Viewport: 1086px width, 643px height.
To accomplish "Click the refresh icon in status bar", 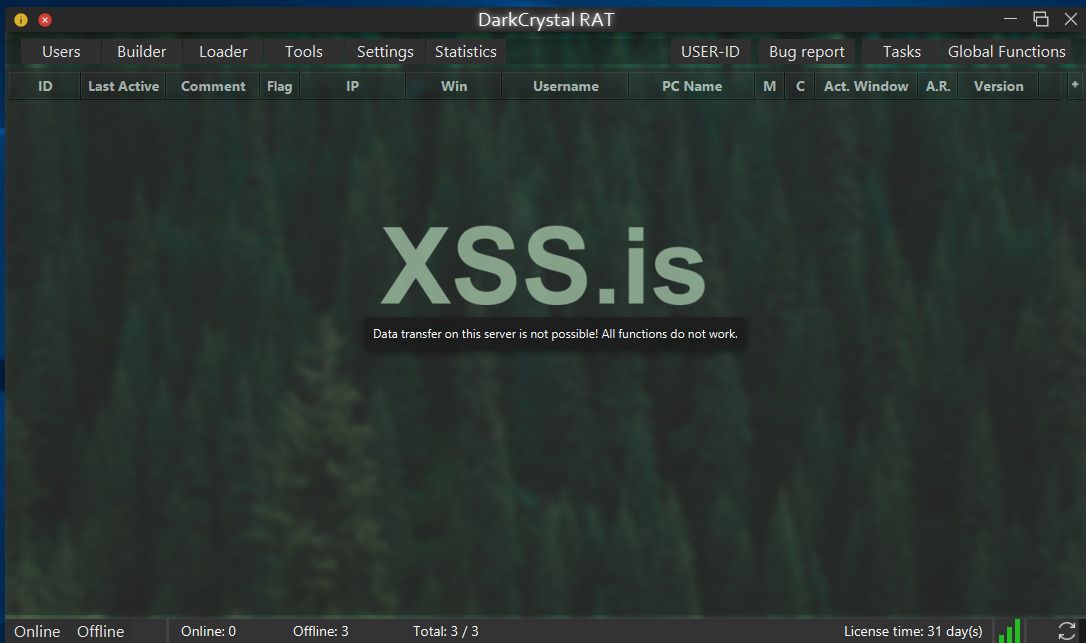I will pyautogui.click(x=1067, y=631).
